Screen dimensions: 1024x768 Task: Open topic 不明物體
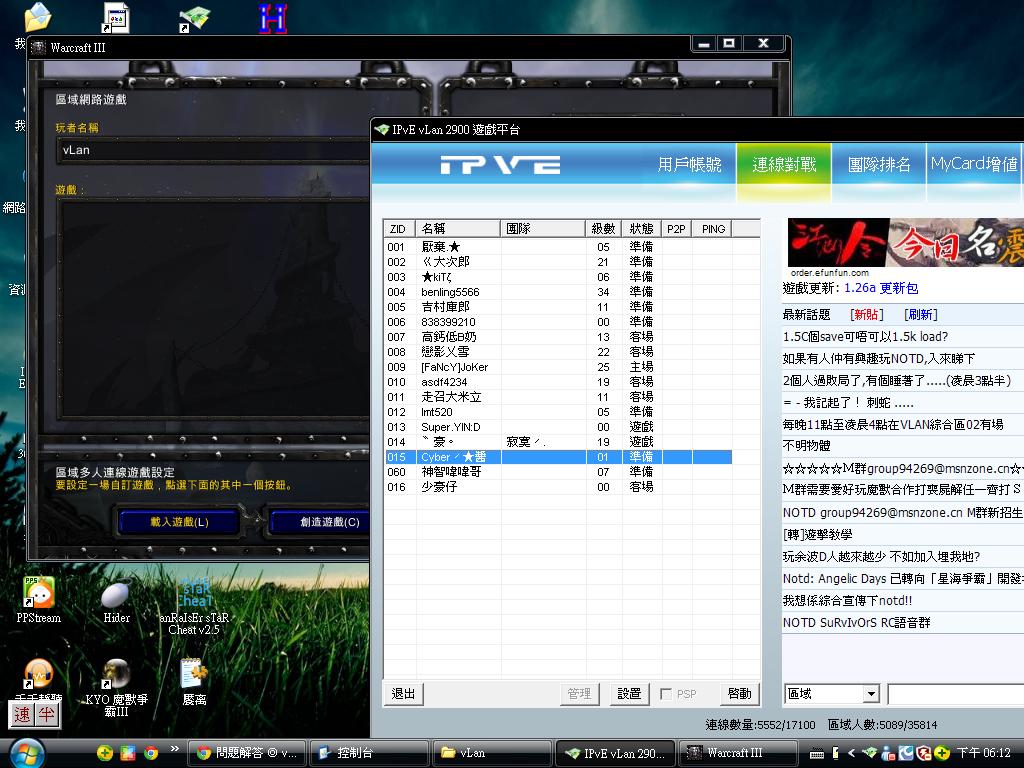click(x=807, y=446)
